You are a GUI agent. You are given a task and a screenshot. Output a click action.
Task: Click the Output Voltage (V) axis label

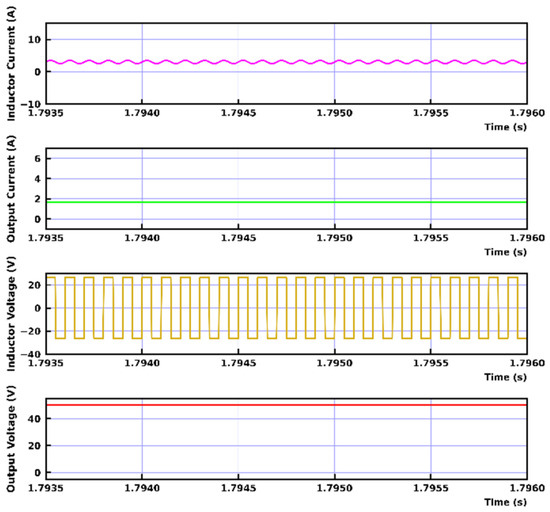pos(11,439)
